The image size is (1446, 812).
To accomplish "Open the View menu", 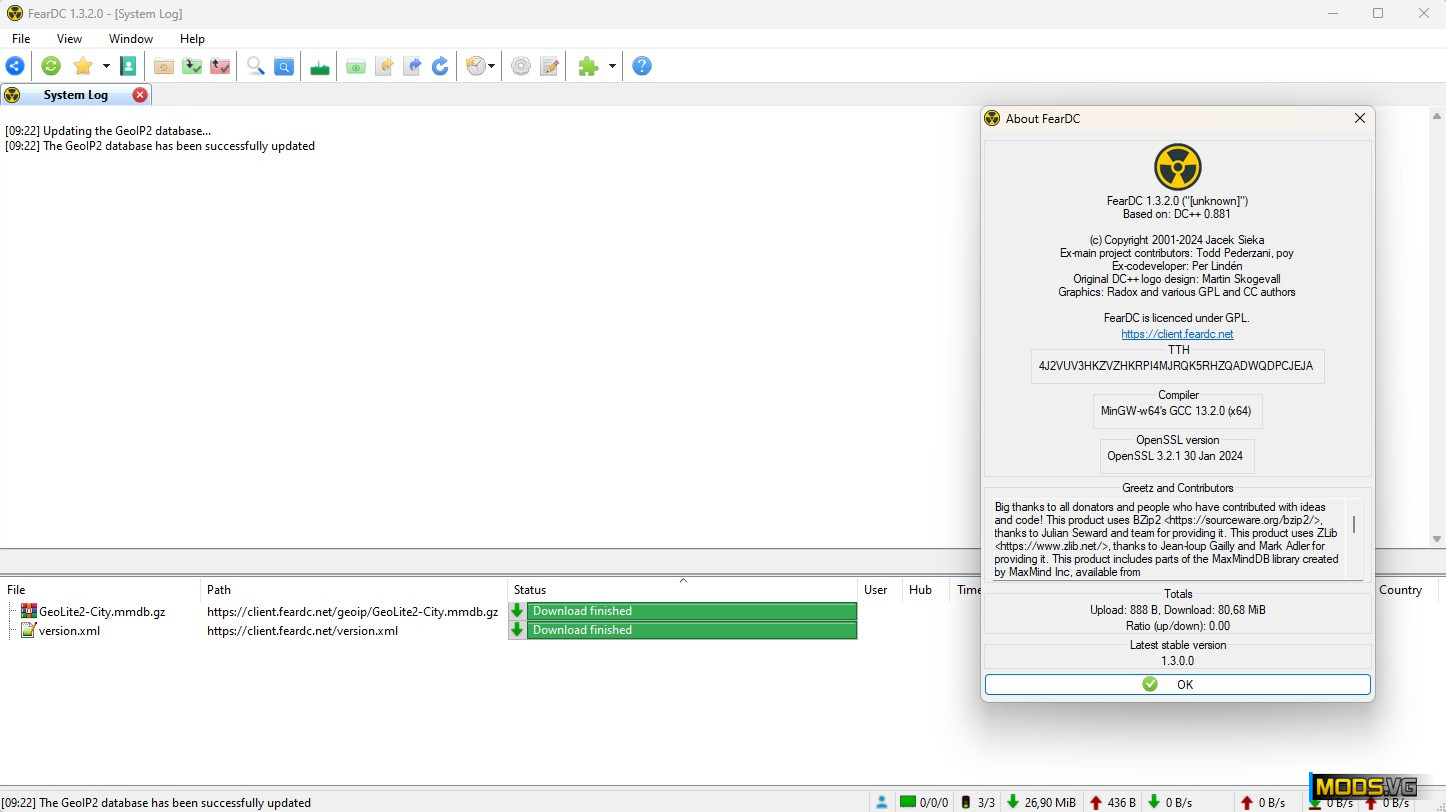I will [69, 39].
